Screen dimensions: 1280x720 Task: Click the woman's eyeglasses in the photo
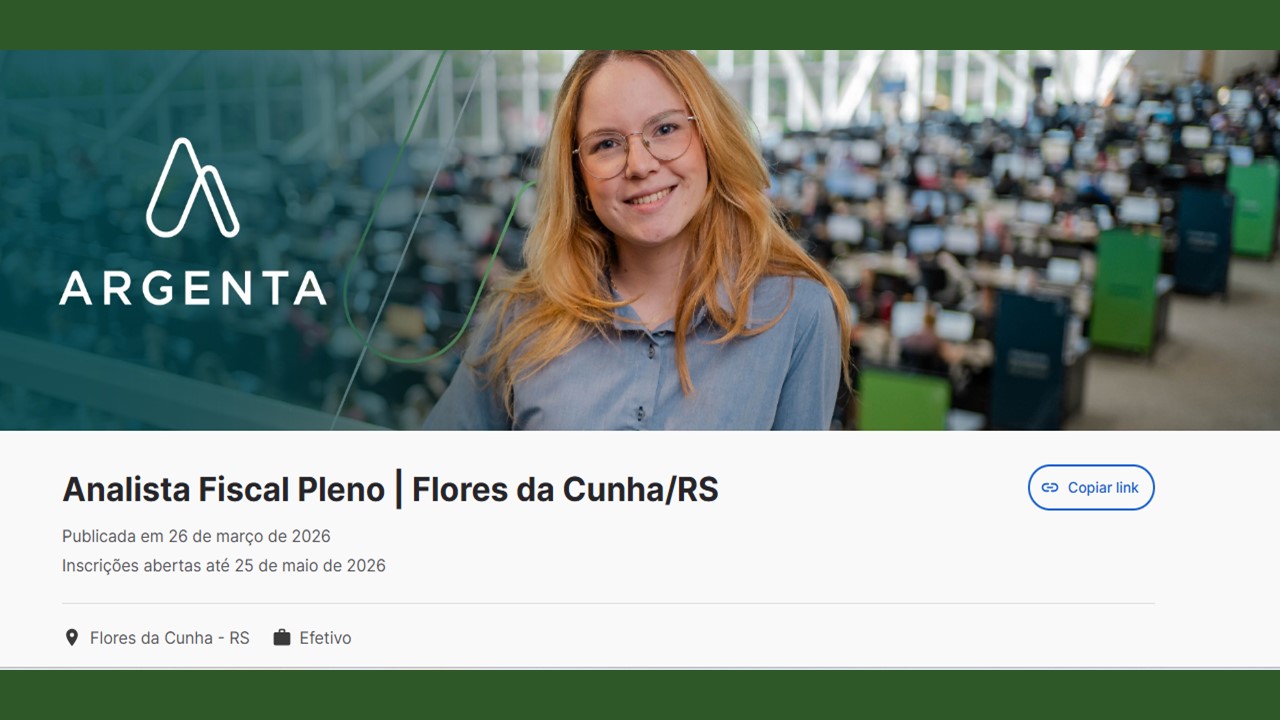634,144
